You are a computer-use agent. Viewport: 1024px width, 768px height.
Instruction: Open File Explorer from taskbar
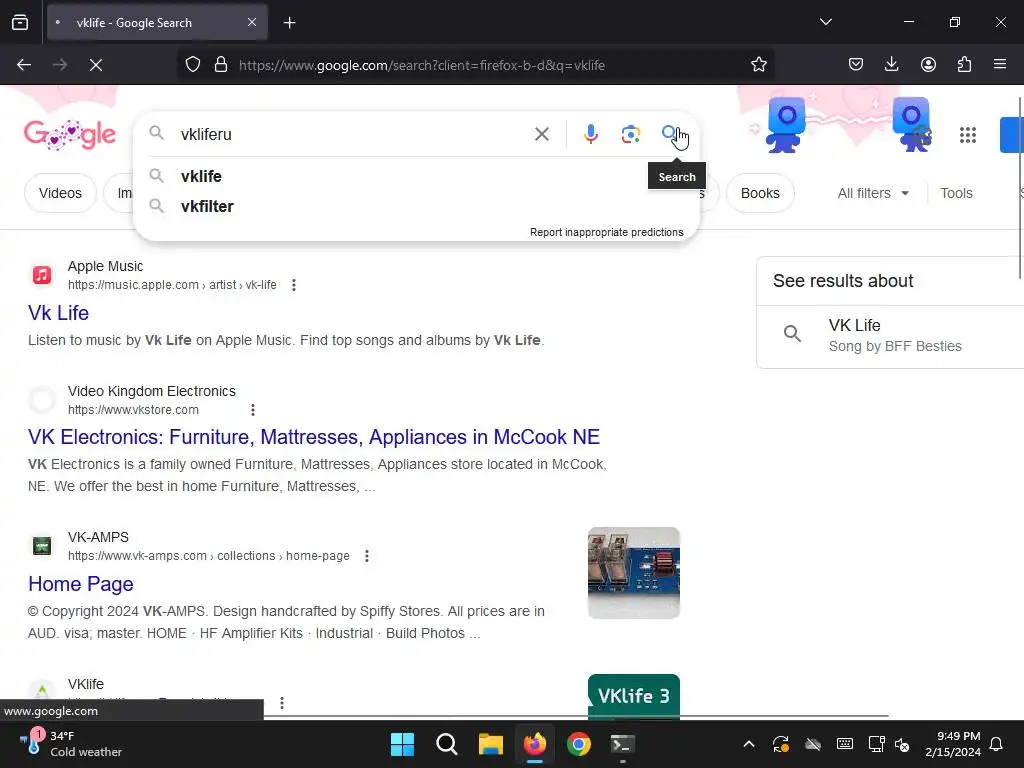(x=490, y=744)
